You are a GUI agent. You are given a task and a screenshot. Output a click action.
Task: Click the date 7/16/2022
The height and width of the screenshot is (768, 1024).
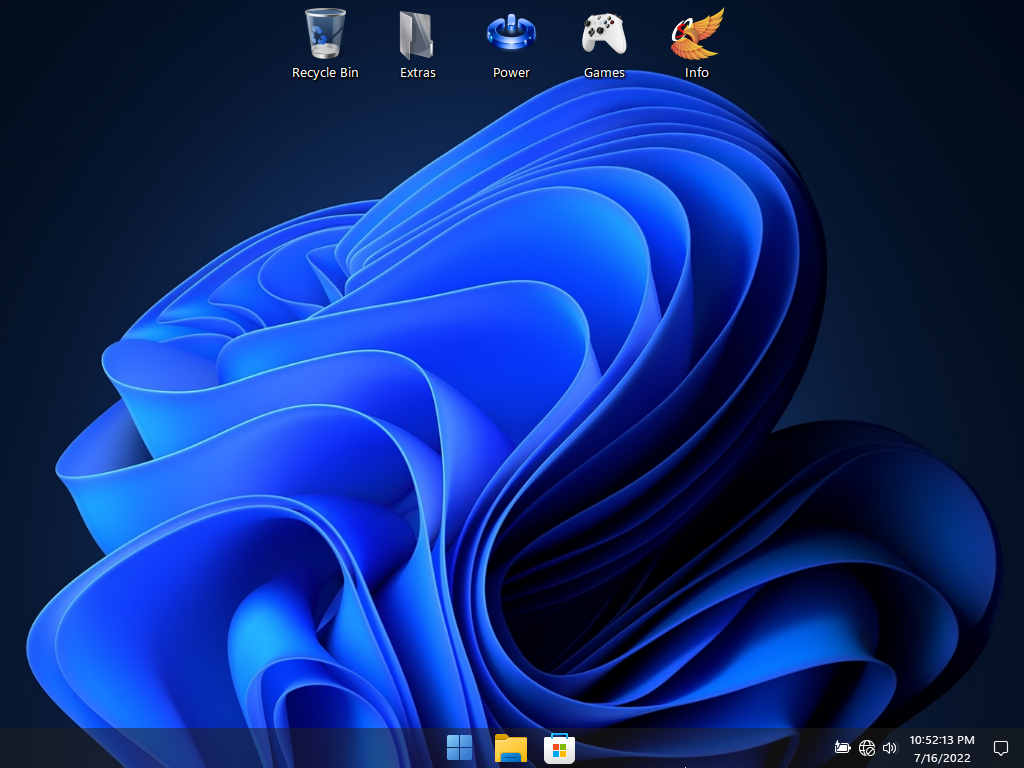click(x=942, y=758)
